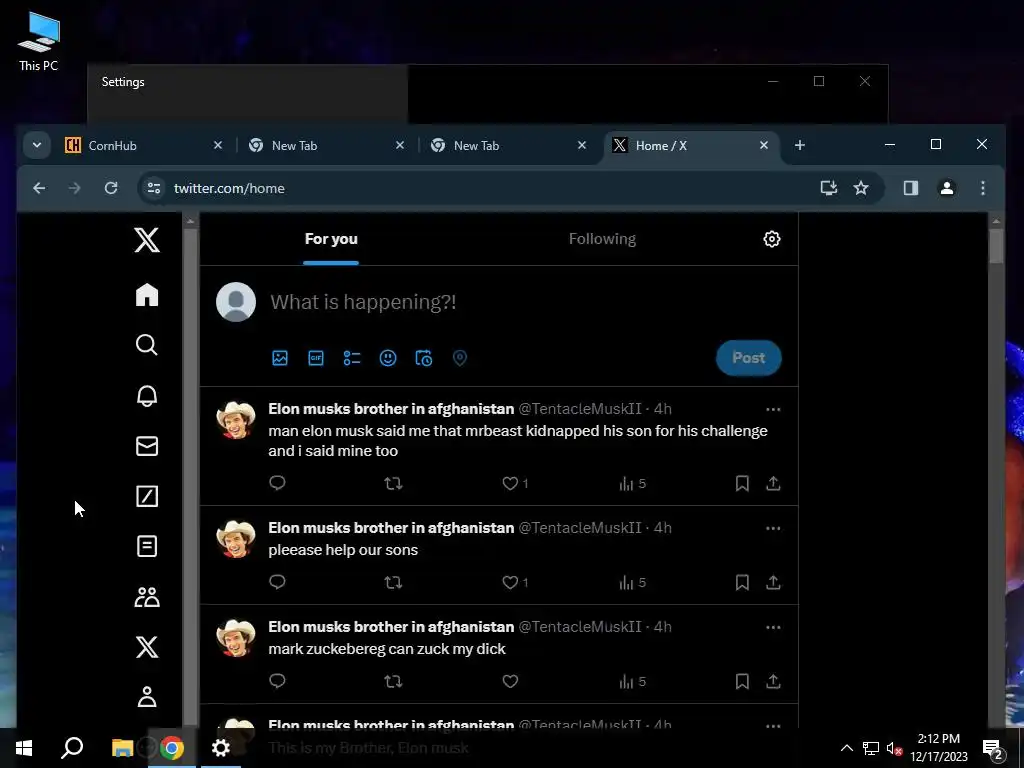Screen dimensions: 1024x768
Task: Reply to the mrbeast kidnapped tweet
Action: (x=278, y=483)
